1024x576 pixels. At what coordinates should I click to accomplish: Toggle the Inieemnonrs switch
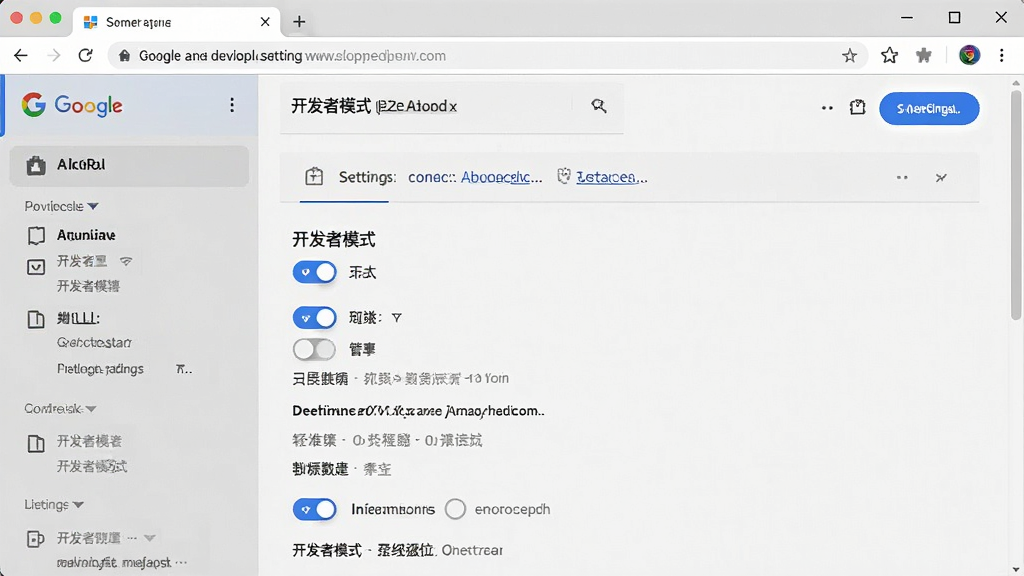click(314, 509)
